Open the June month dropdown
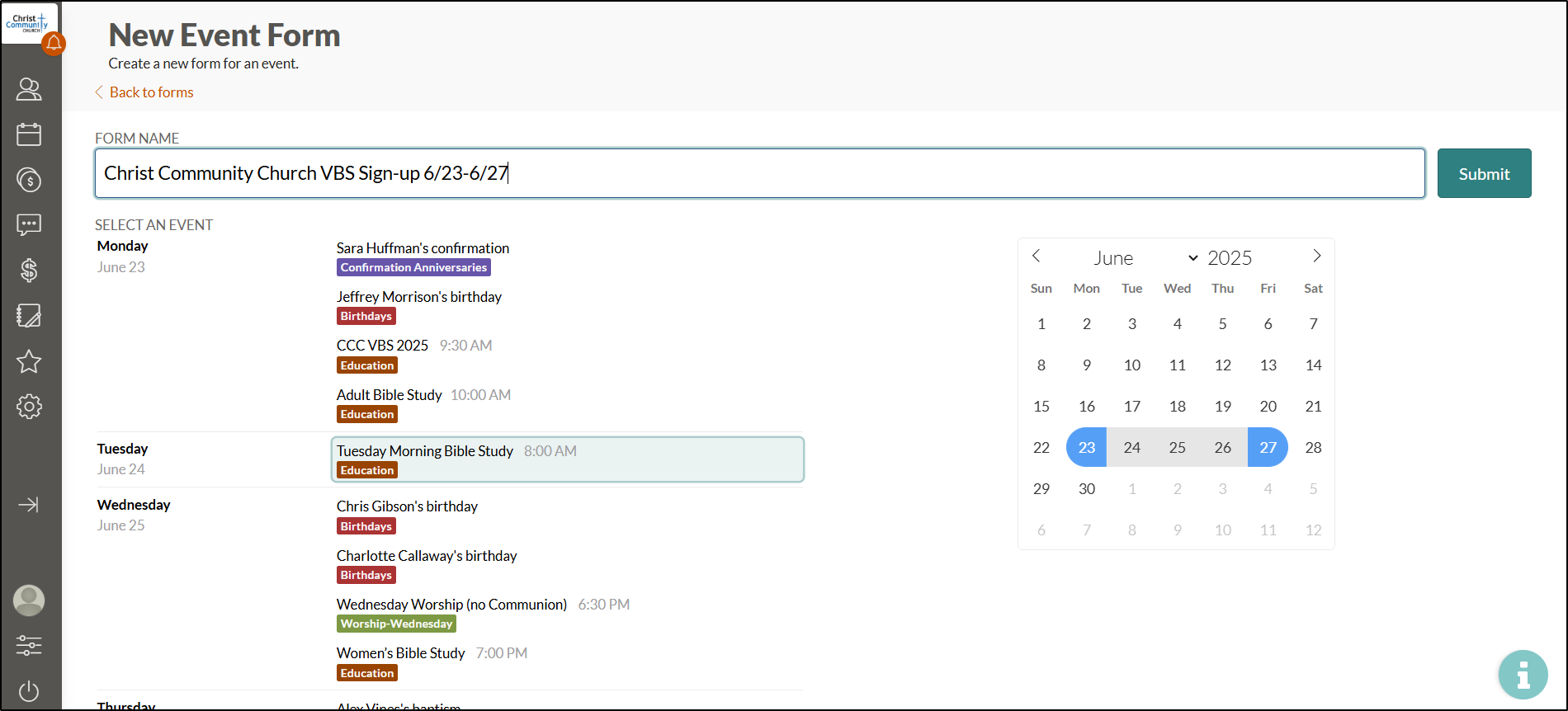The image size is (1568, 711). coord(1144,258)
